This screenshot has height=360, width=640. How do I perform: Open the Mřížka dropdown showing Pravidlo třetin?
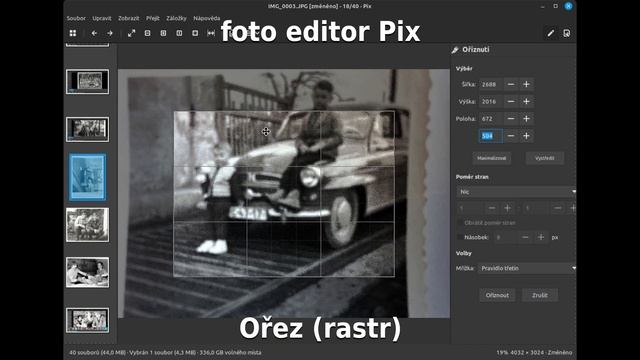[x=527, y=268]
